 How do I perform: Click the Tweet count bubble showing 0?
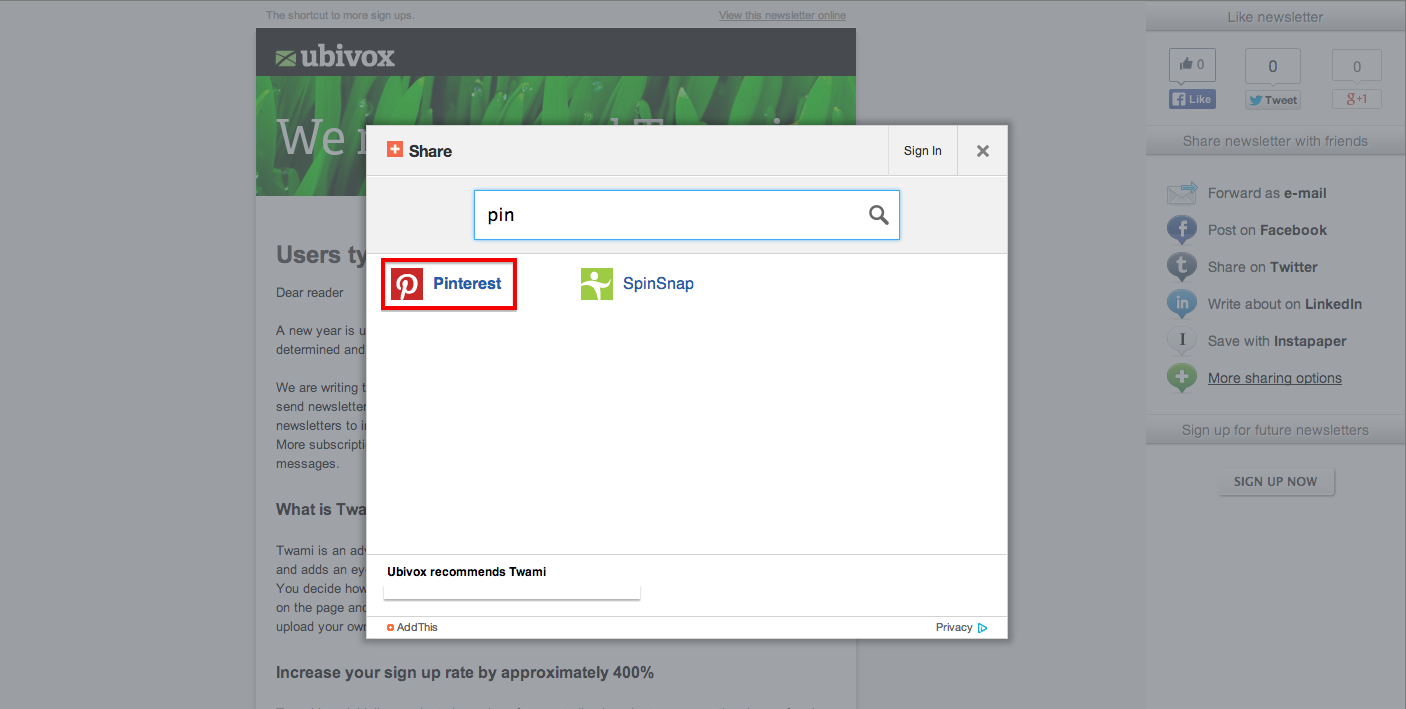click(1272, 67)
